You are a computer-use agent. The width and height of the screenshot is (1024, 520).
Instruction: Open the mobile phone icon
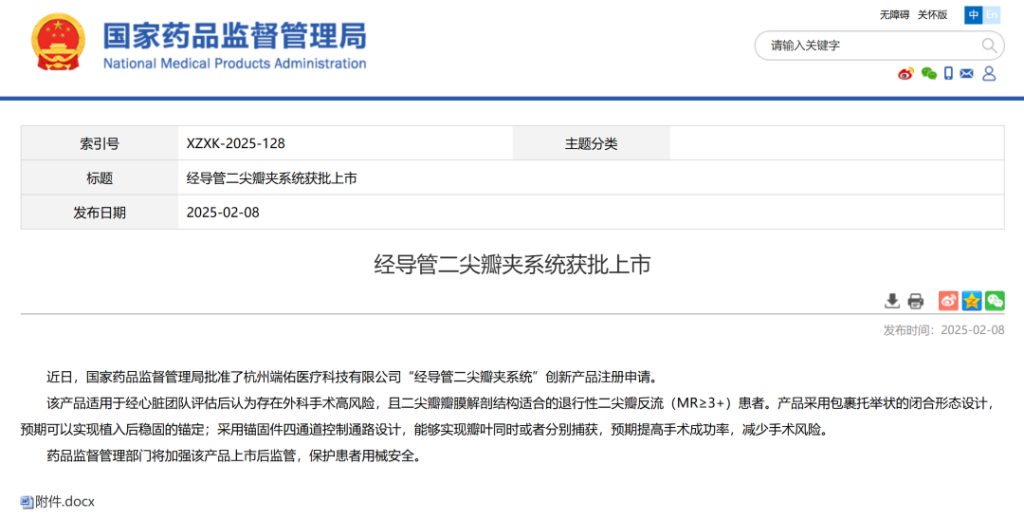click(948, 74)
